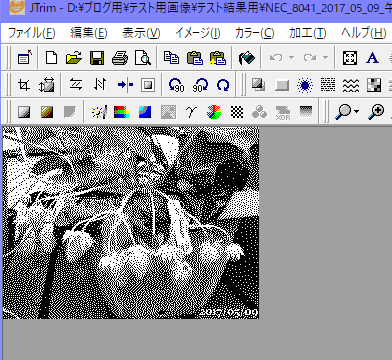Click the undo arrow button

pyautogui.click(x=276, y=58)
